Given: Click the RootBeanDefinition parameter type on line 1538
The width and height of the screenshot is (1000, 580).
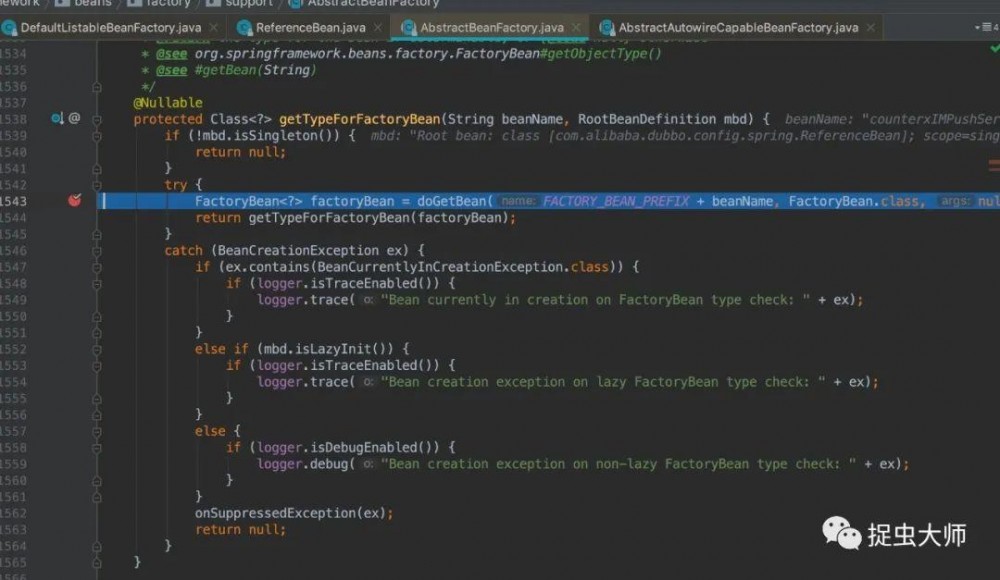Looking at the screenshot, I should point(647,119).
